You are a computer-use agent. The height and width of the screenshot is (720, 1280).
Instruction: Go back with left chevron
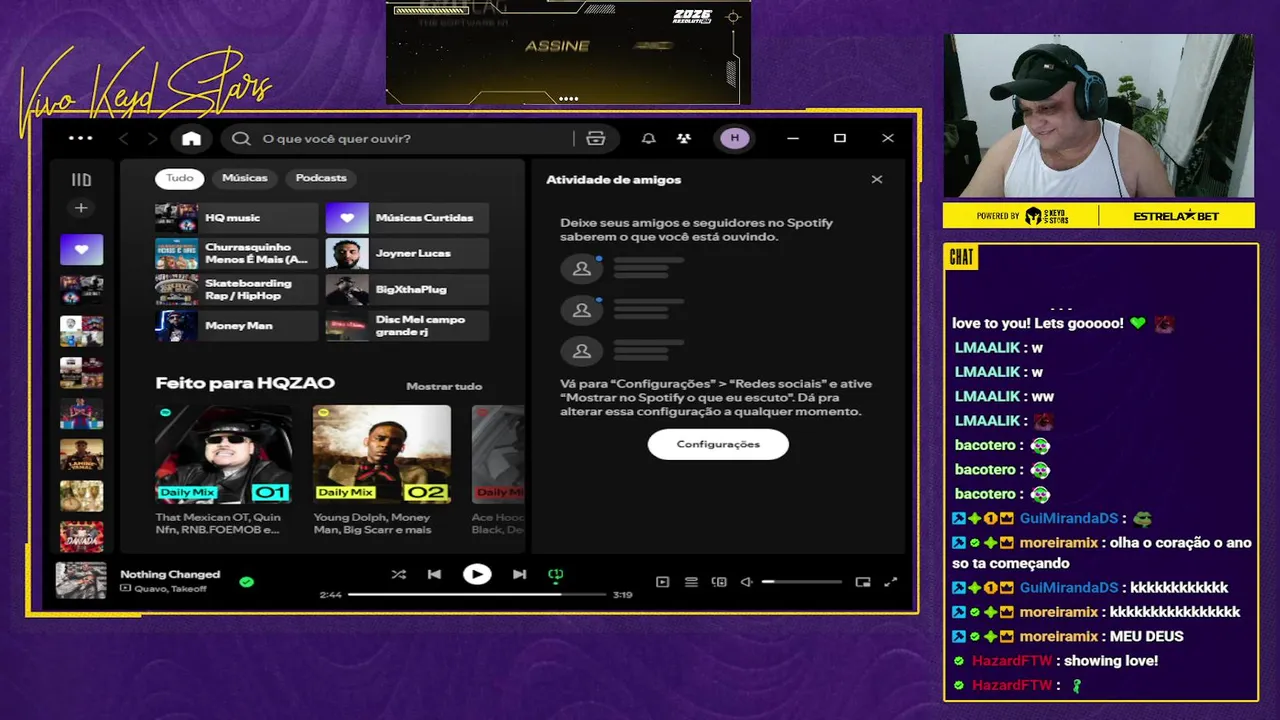coord(124,139)
